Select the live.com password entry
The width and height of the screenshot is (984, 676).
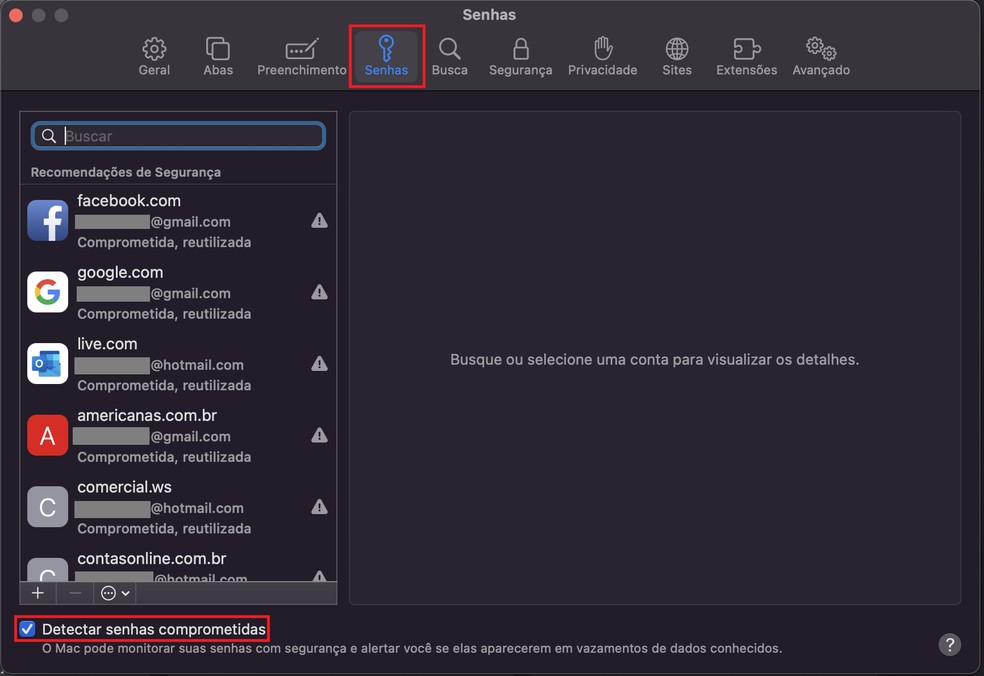point(178,364)
